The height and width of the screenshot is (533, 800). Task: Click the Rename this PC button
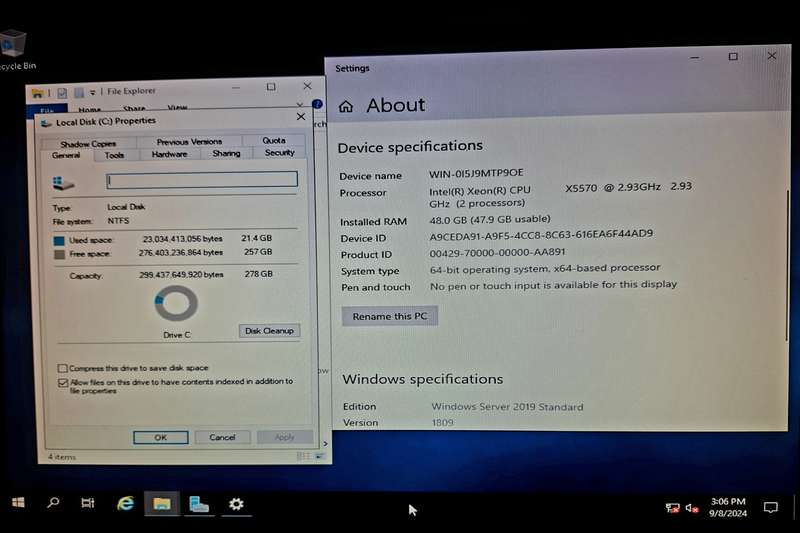tap(390, 316)
